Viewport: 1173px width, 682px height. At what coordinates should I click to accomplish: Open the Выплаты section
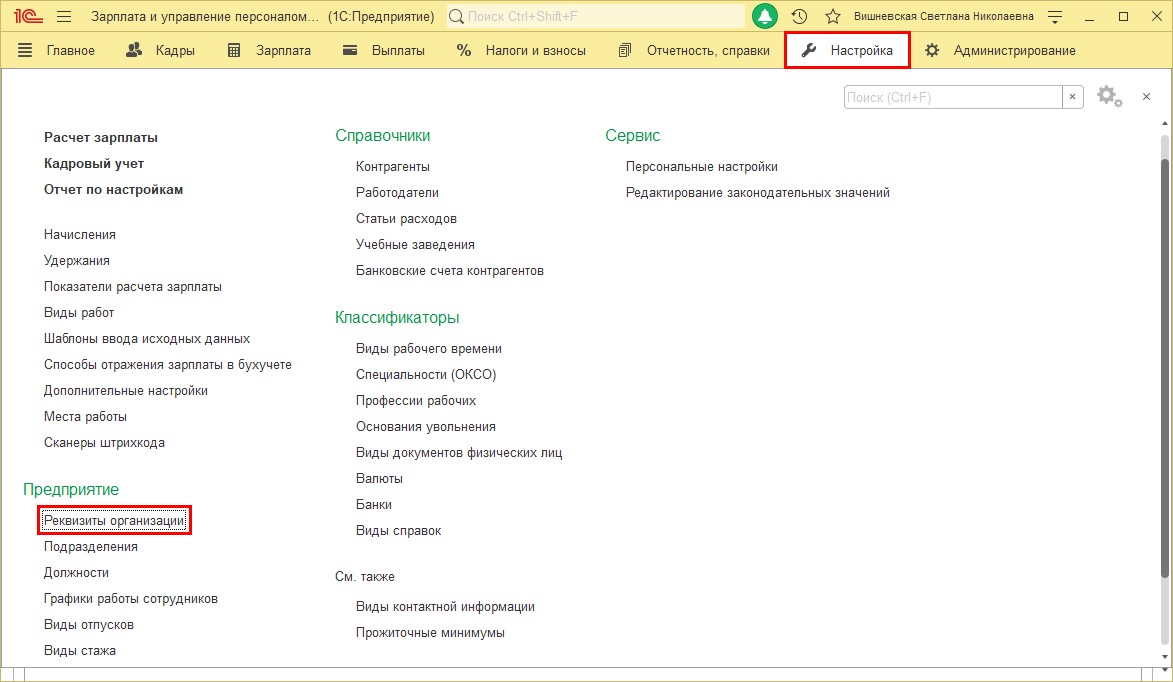[398, 50]
